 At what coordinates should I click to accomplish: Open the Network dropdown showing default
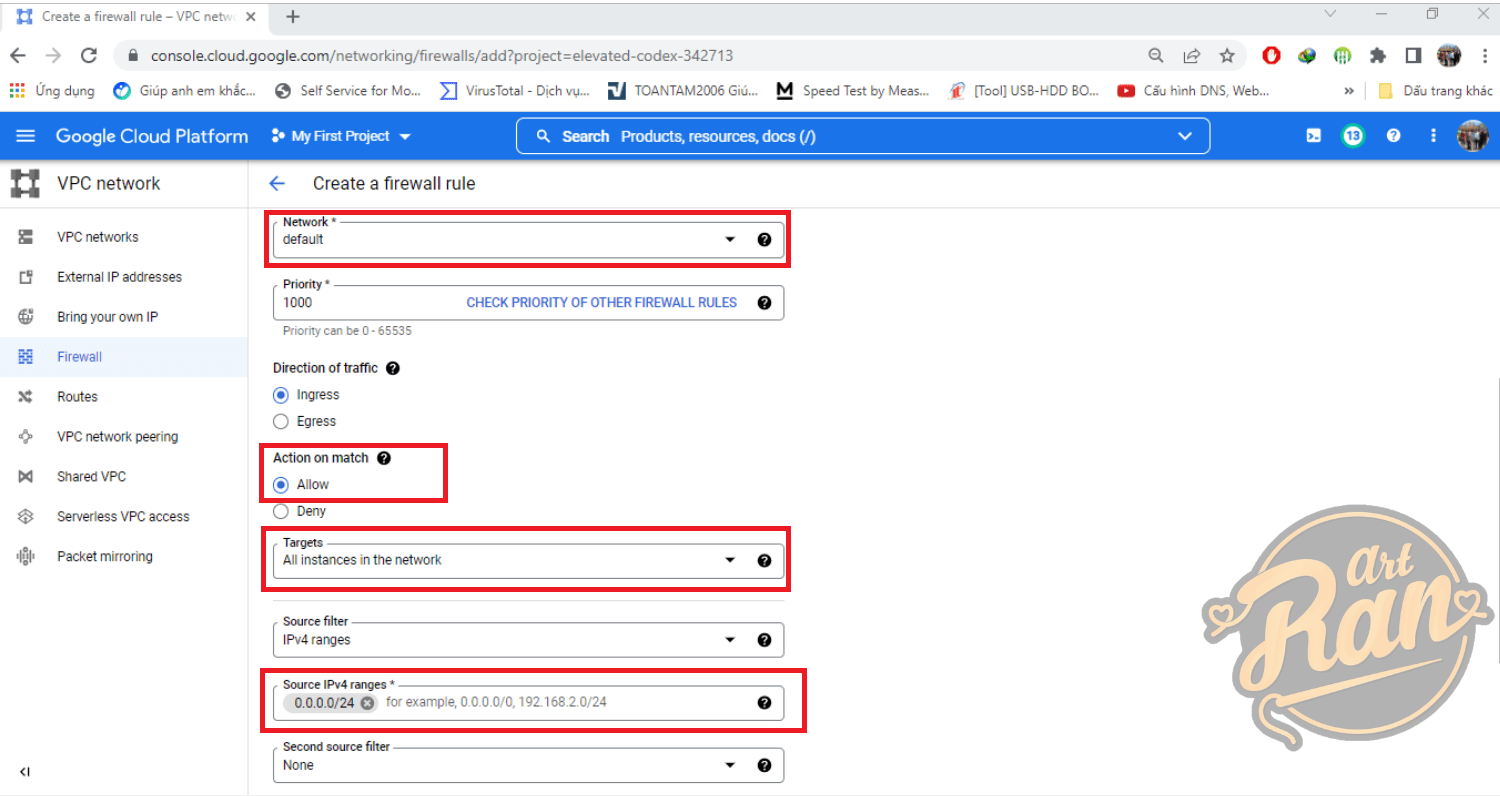tap(528, 240)
